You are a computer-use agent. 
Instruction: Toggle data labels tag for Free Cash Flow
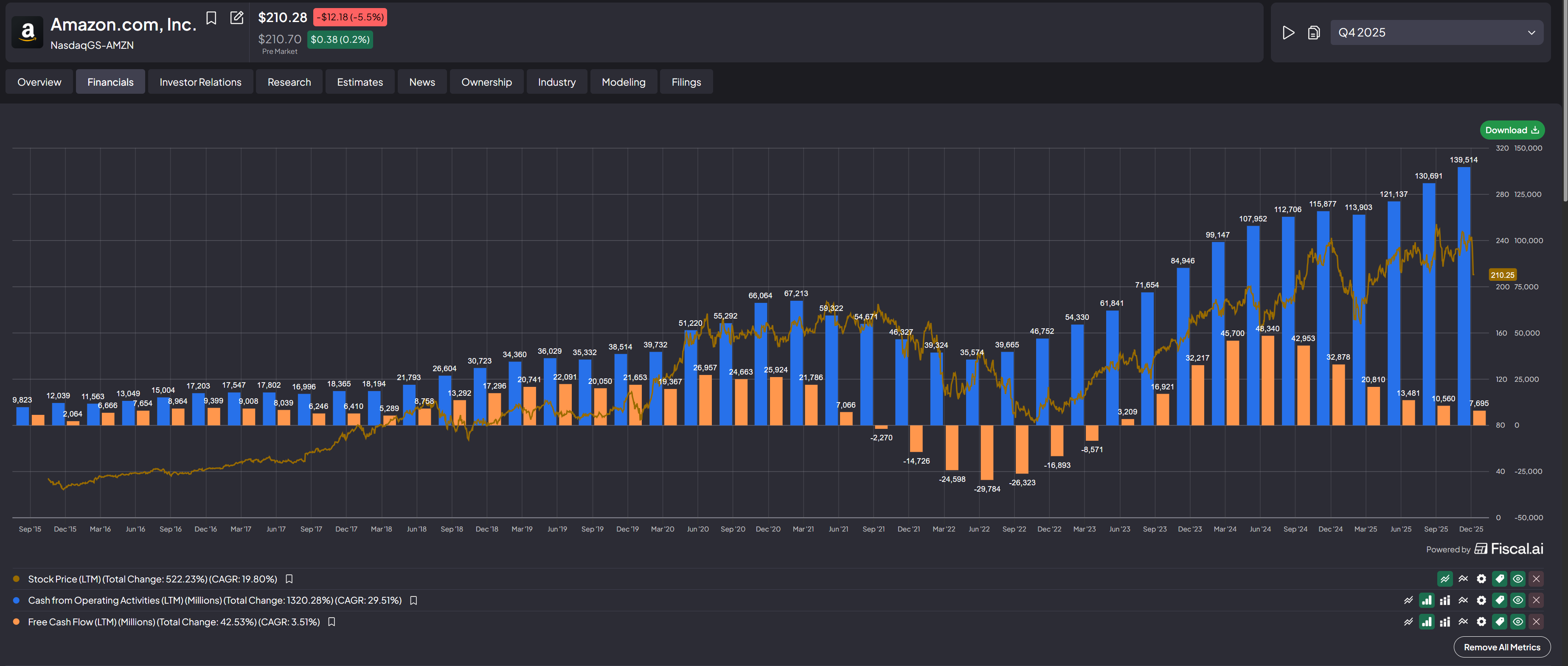[x=1500, y=621]
